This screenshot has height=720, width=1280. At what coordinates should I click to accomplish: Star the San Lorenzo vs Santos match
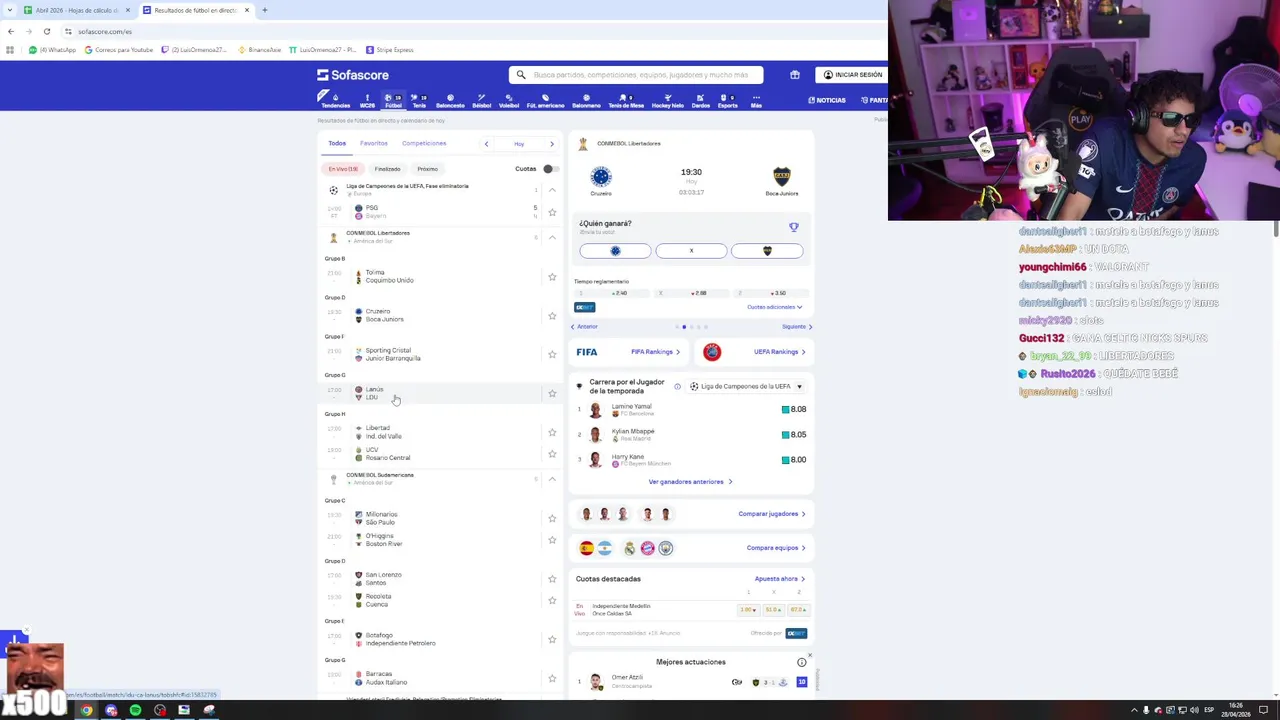tap(552, 579)
